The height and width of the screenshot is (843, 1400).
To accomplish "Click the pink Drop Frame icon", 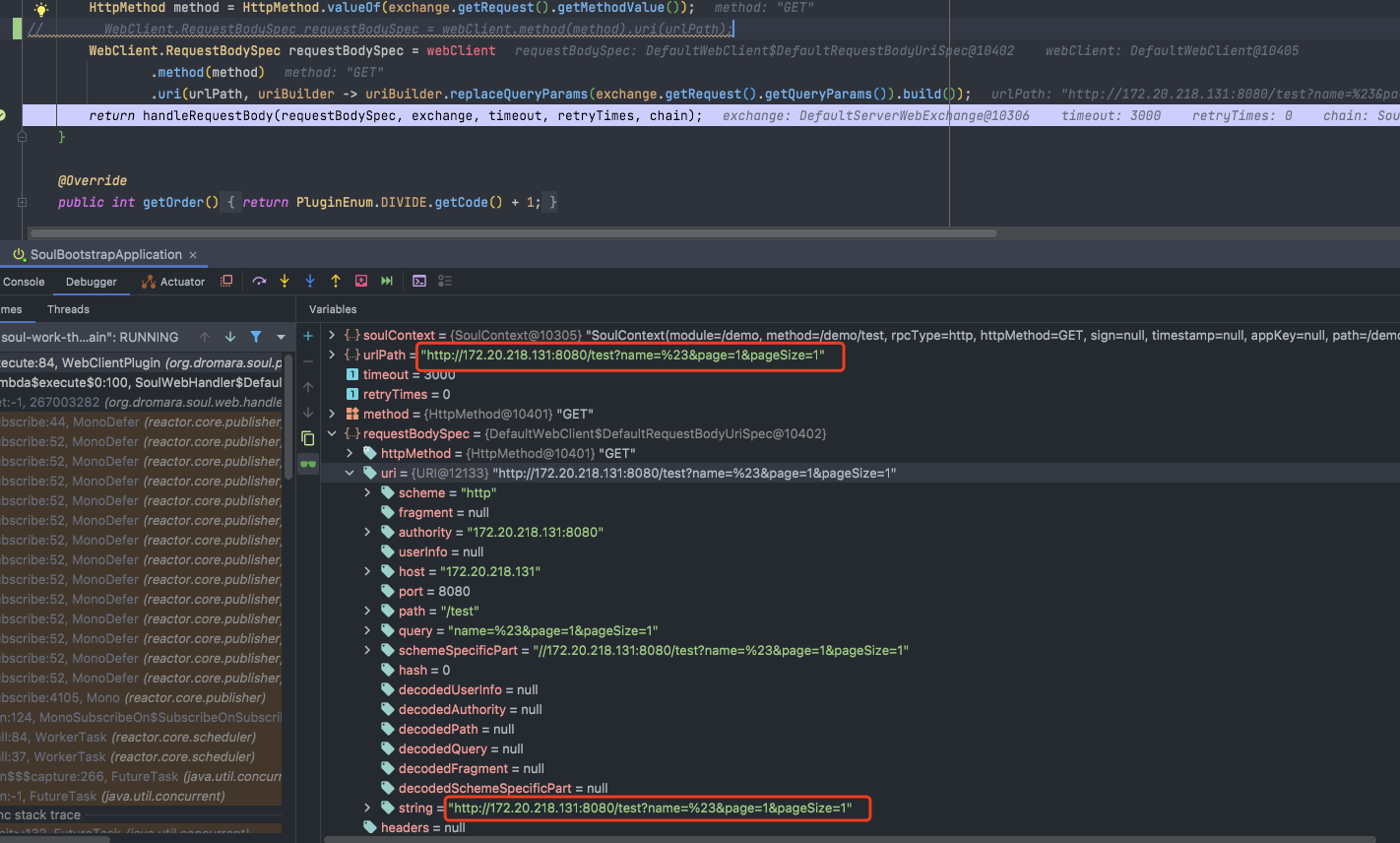I will [x=361, y=281].
